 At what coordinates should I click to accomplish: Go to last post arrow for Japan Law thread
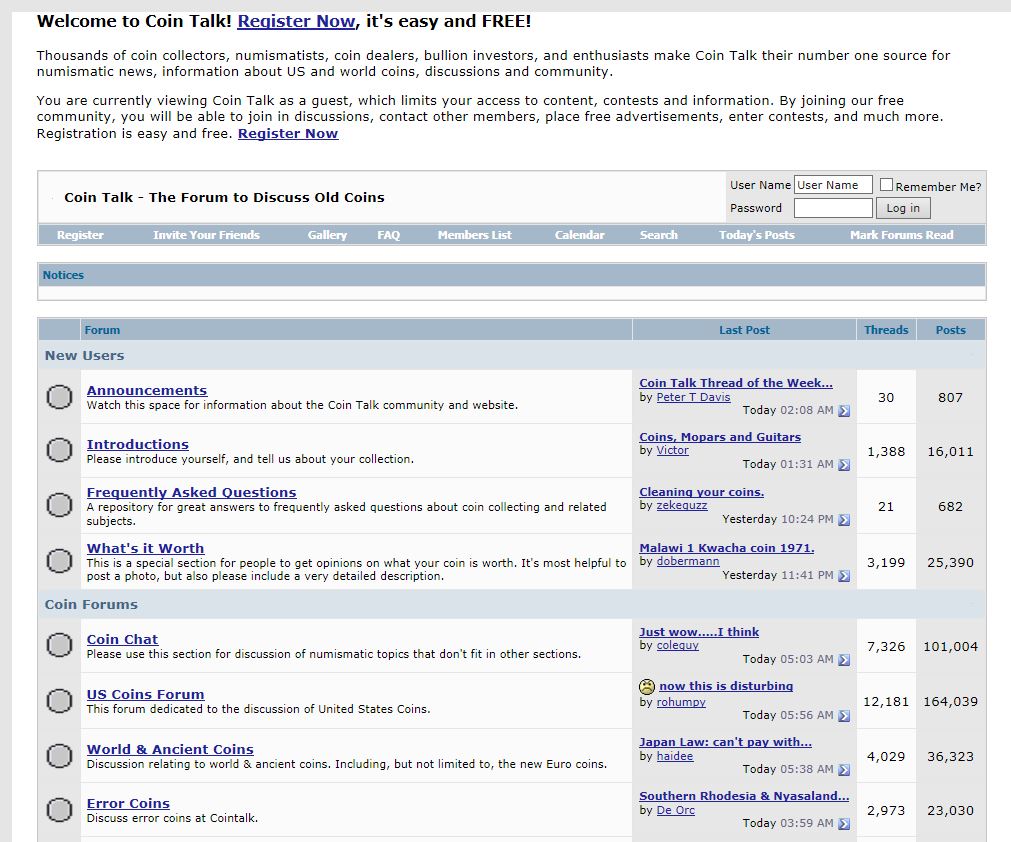tap(844, 770)
